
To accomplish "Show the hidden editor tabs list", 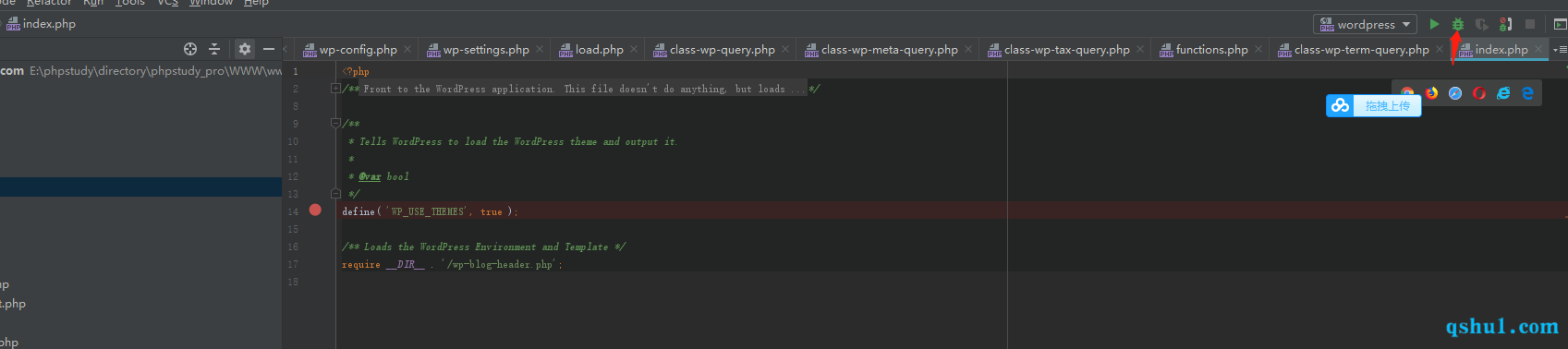I will [1561, 50].
